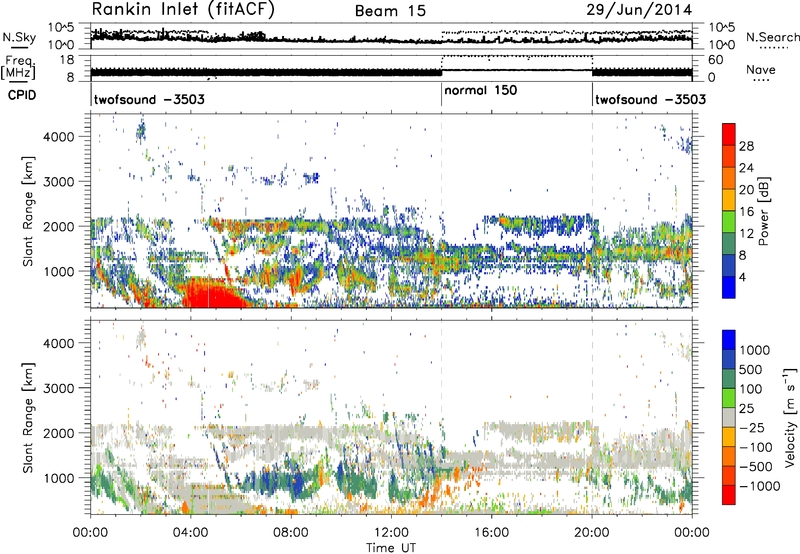Click the '1000' velocity colorbar label
Image resolution: width=800 pixels, height=554 pixels.
[x=755, y=350]
